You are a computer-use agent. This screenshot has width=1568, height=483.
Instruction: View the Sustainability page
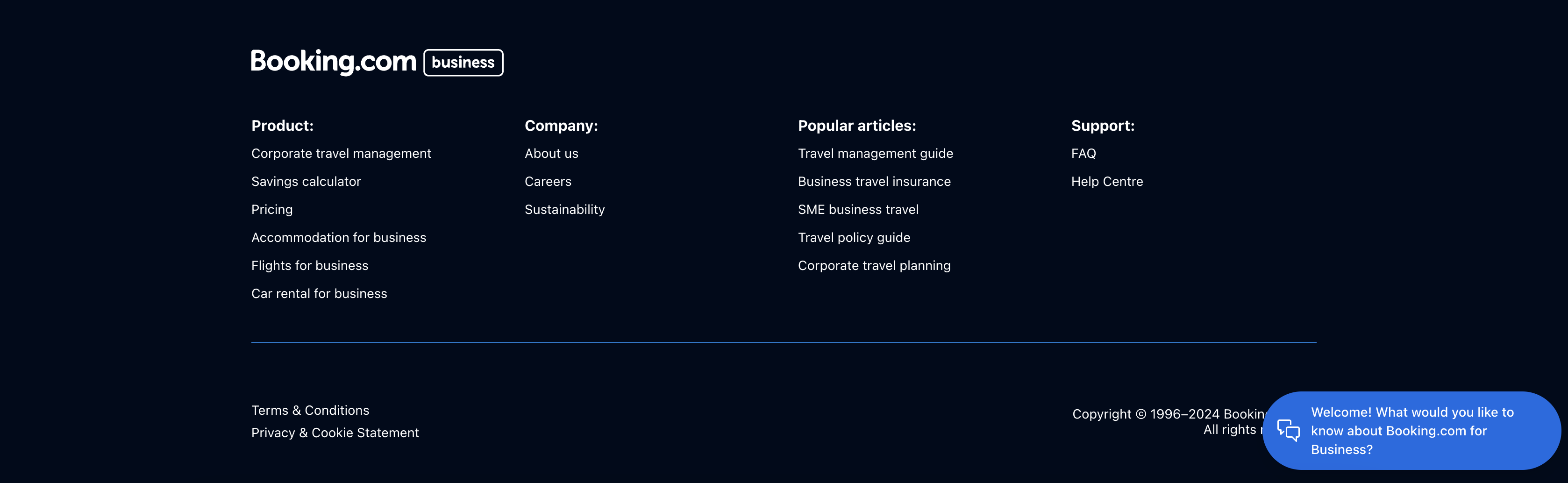tap(564, 209)
